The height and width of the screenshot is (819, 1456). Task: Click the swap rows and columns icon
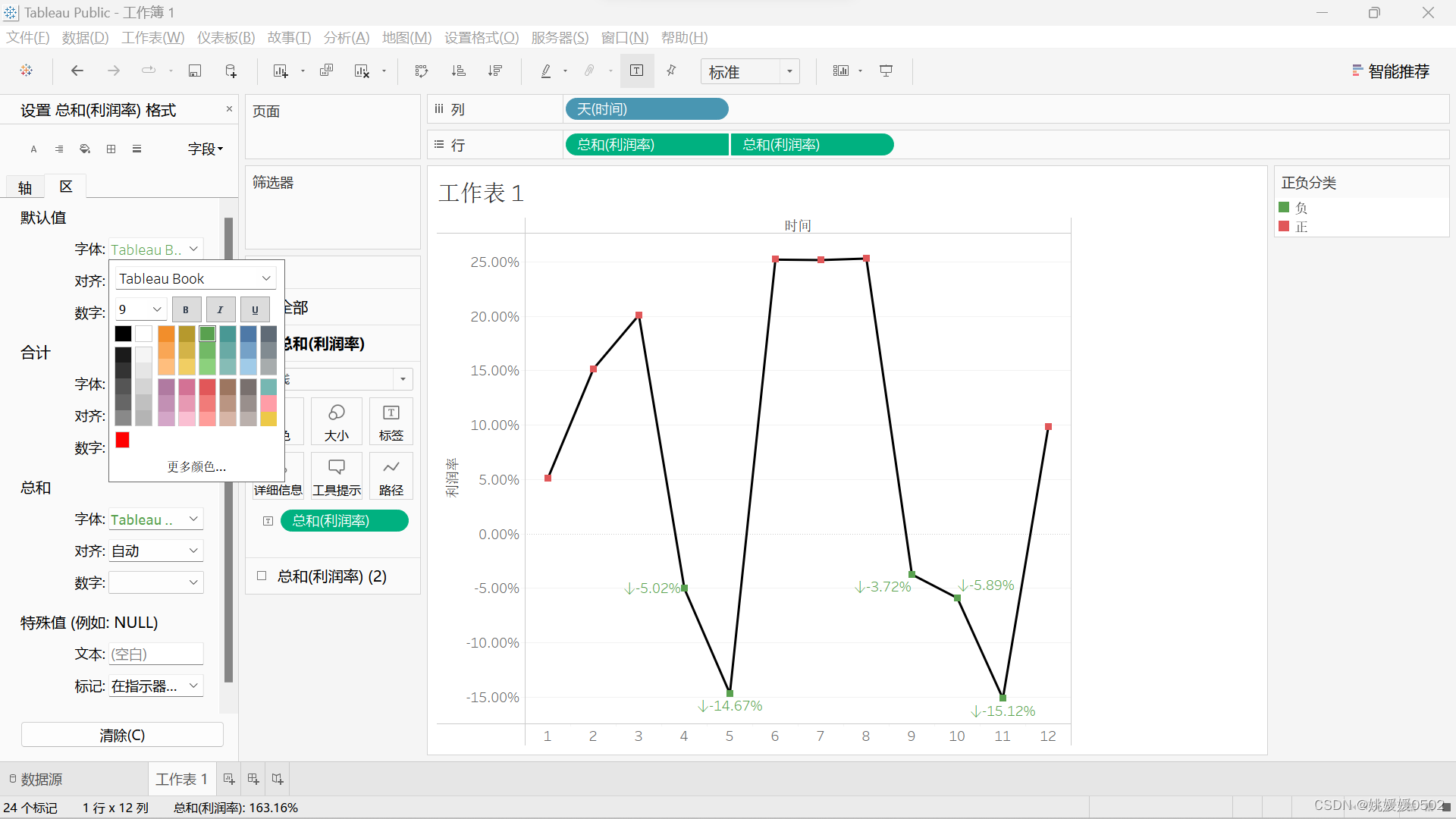[x=422, y=71]
